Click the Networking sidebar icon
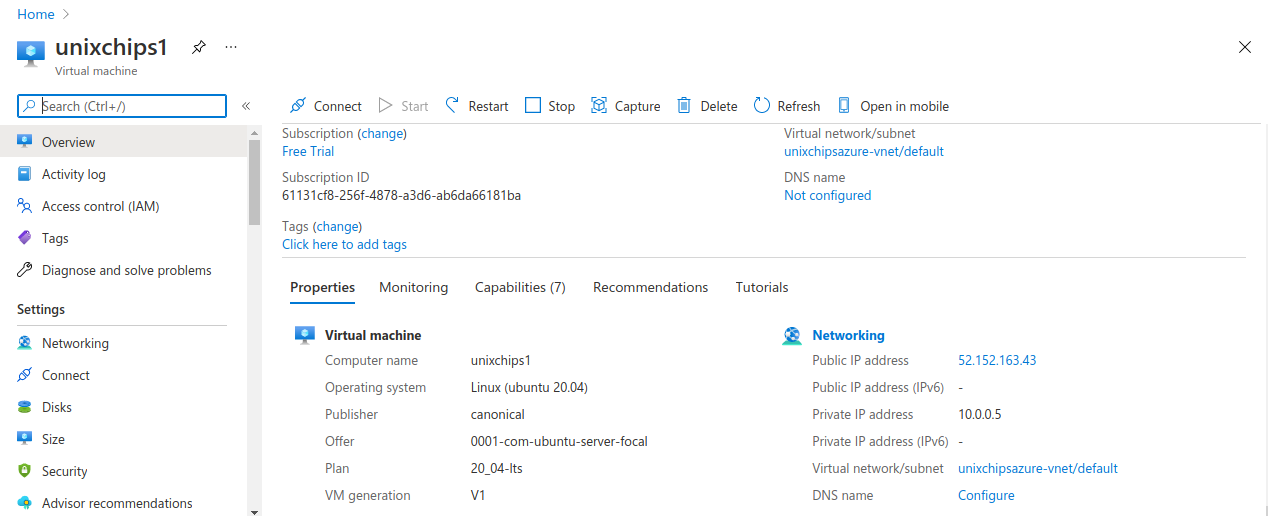1268x516 pixels. tap(25, 343)
